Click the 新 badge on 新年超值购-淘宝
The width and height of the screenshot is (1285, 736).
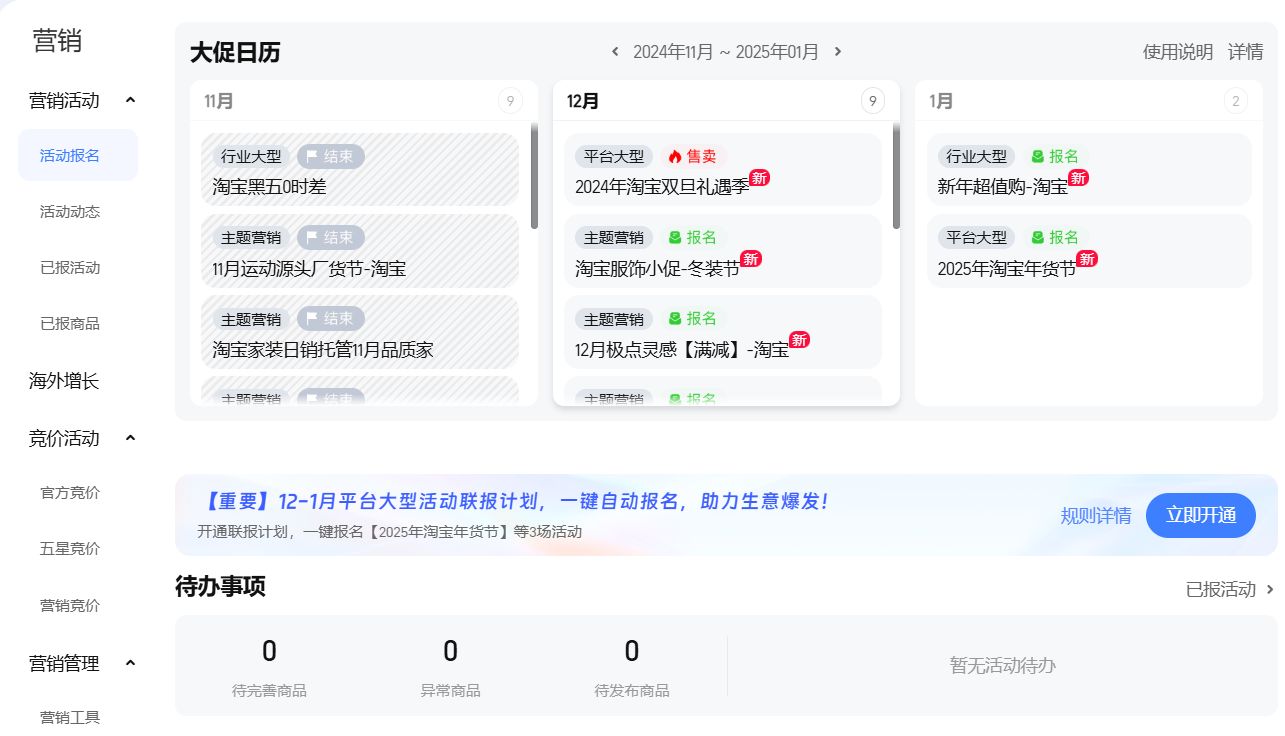tap(1078, 178)
